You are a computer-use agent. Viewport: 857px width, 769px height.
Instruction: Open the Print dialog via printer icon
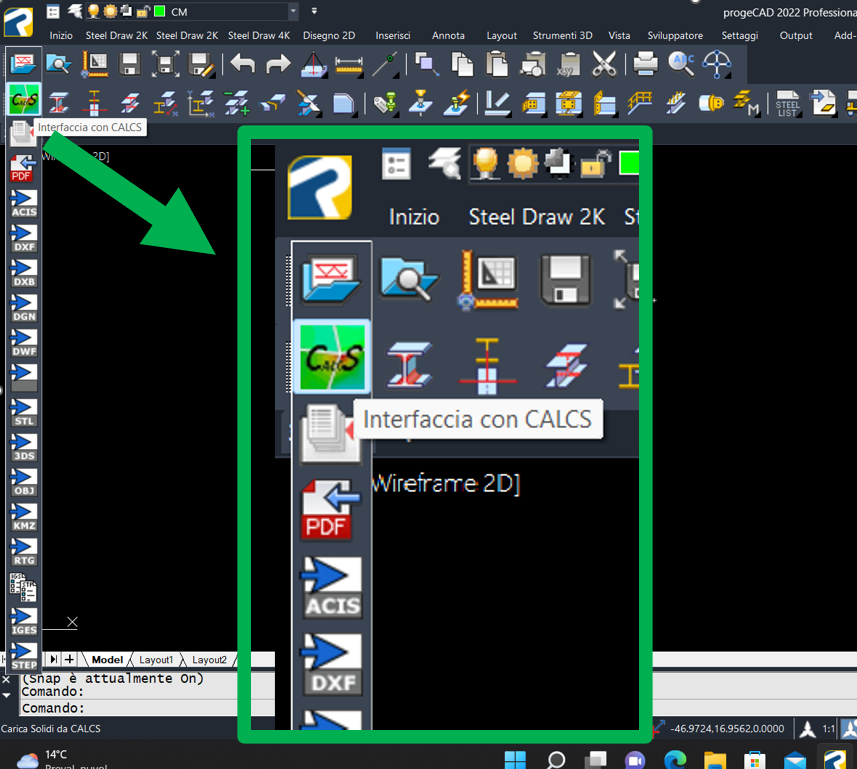click(645, 64)
